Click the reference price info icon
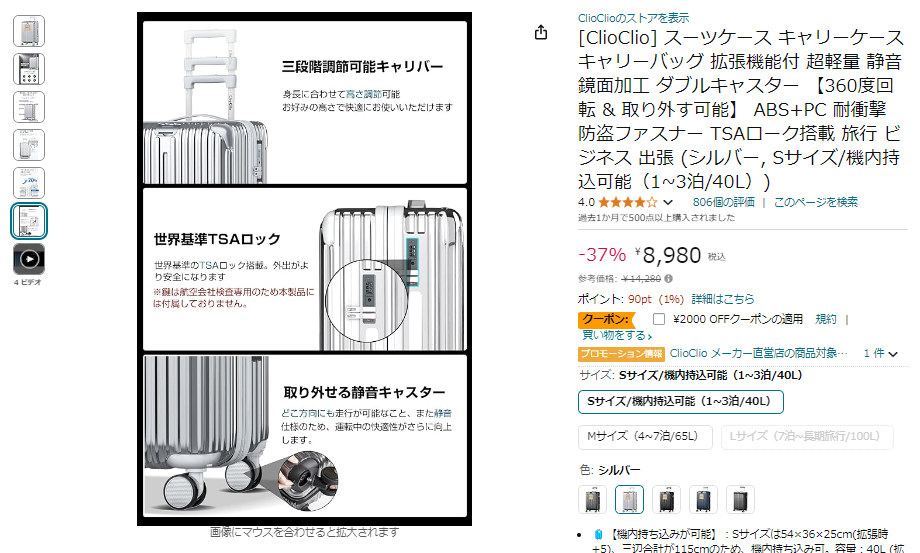The image size is (920, 553). coord(668,279)
